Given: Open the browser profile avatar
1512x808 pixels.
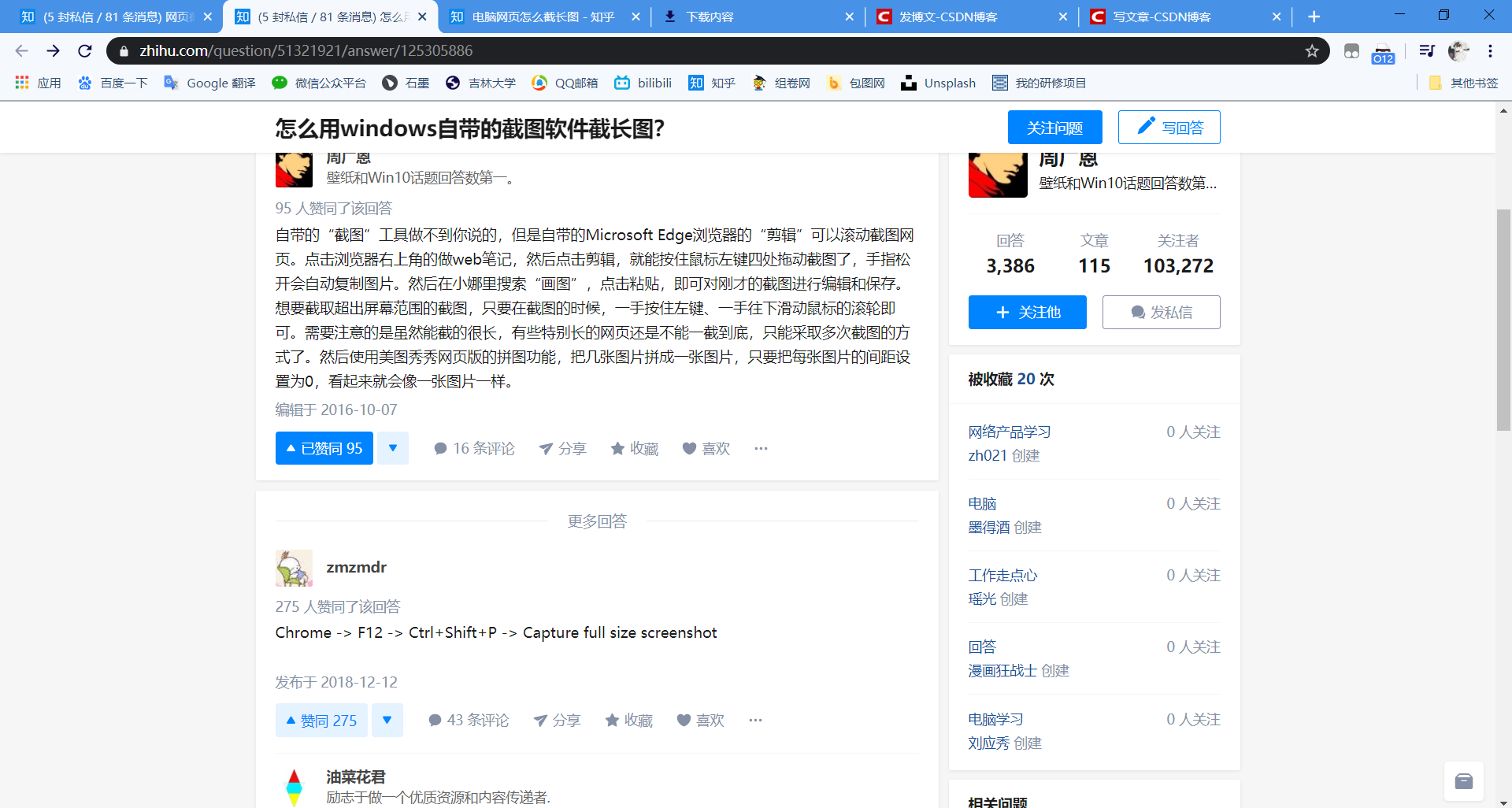Looking at the screenshot, I should click(1458, 51).
